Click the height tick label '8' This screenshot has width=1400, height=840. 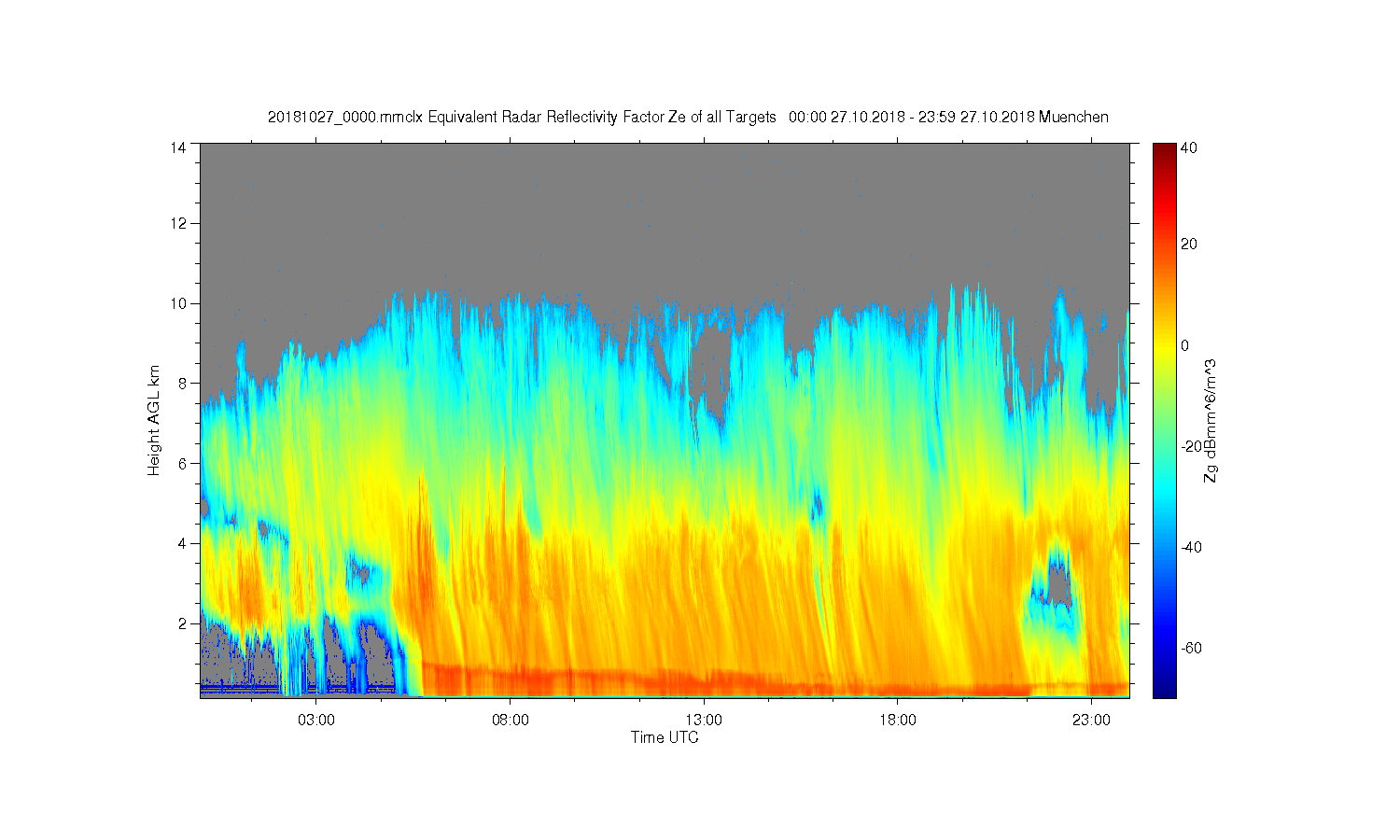(181, 383)
